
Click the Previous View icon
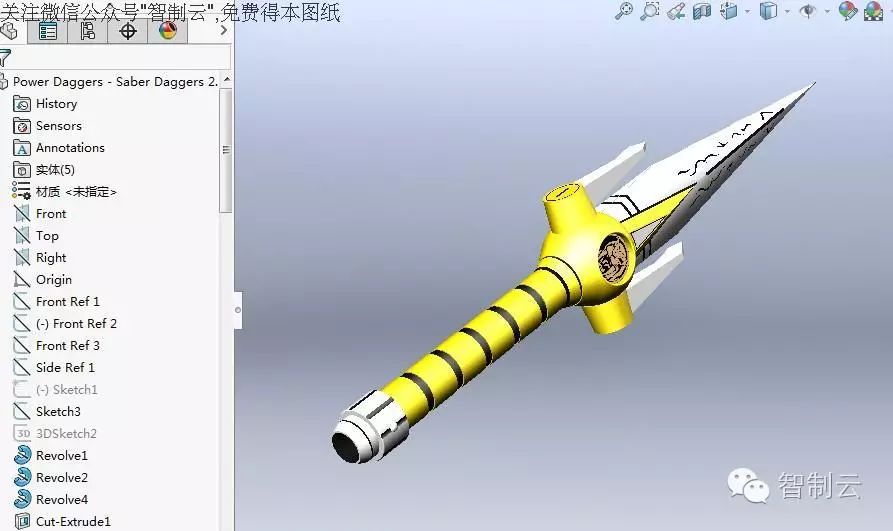676,11
